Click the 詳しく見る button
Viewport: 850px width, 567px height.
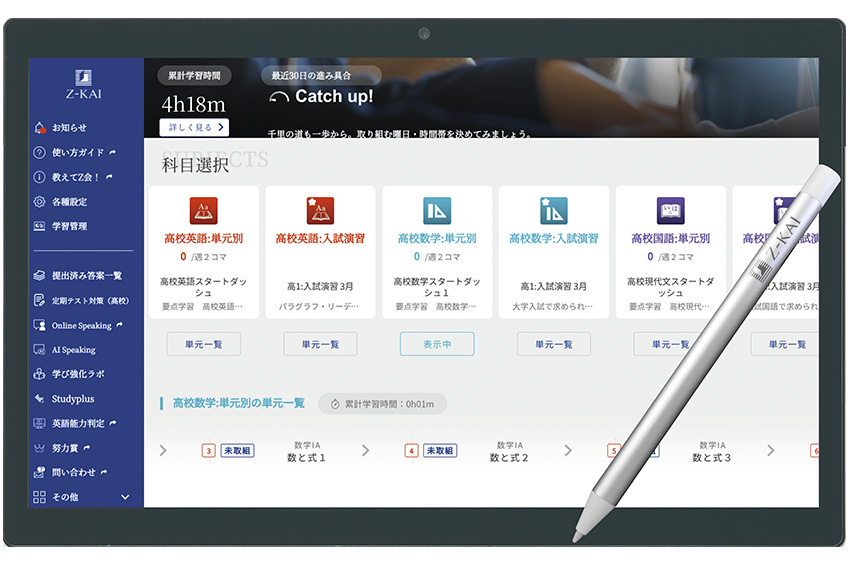194,127
